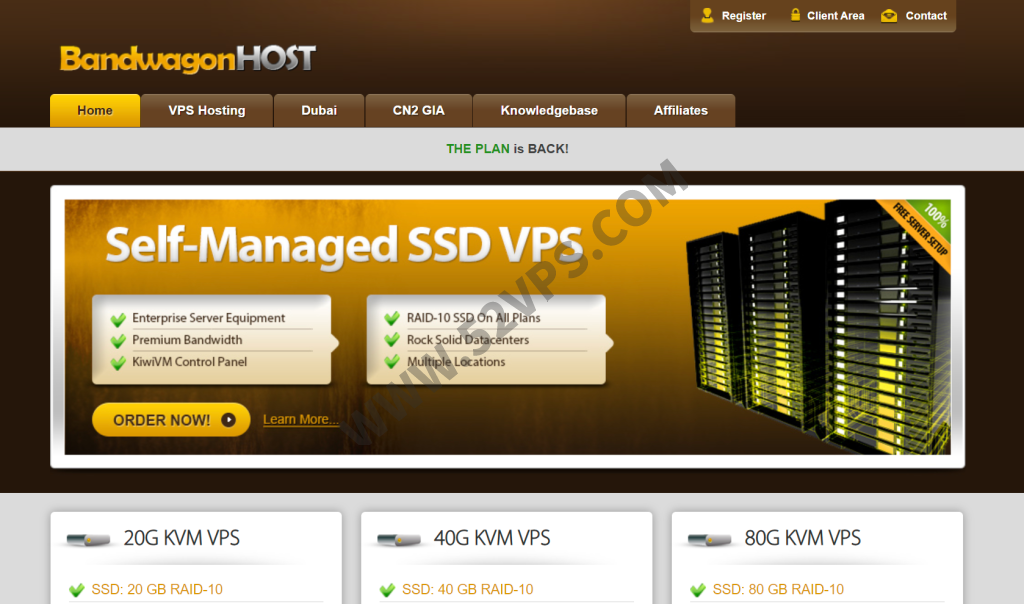This screenshot has width=1024, height=604.
Task: Go to the VPS Hosting tab
Action: pyautogui.click(x=207, y=110)
